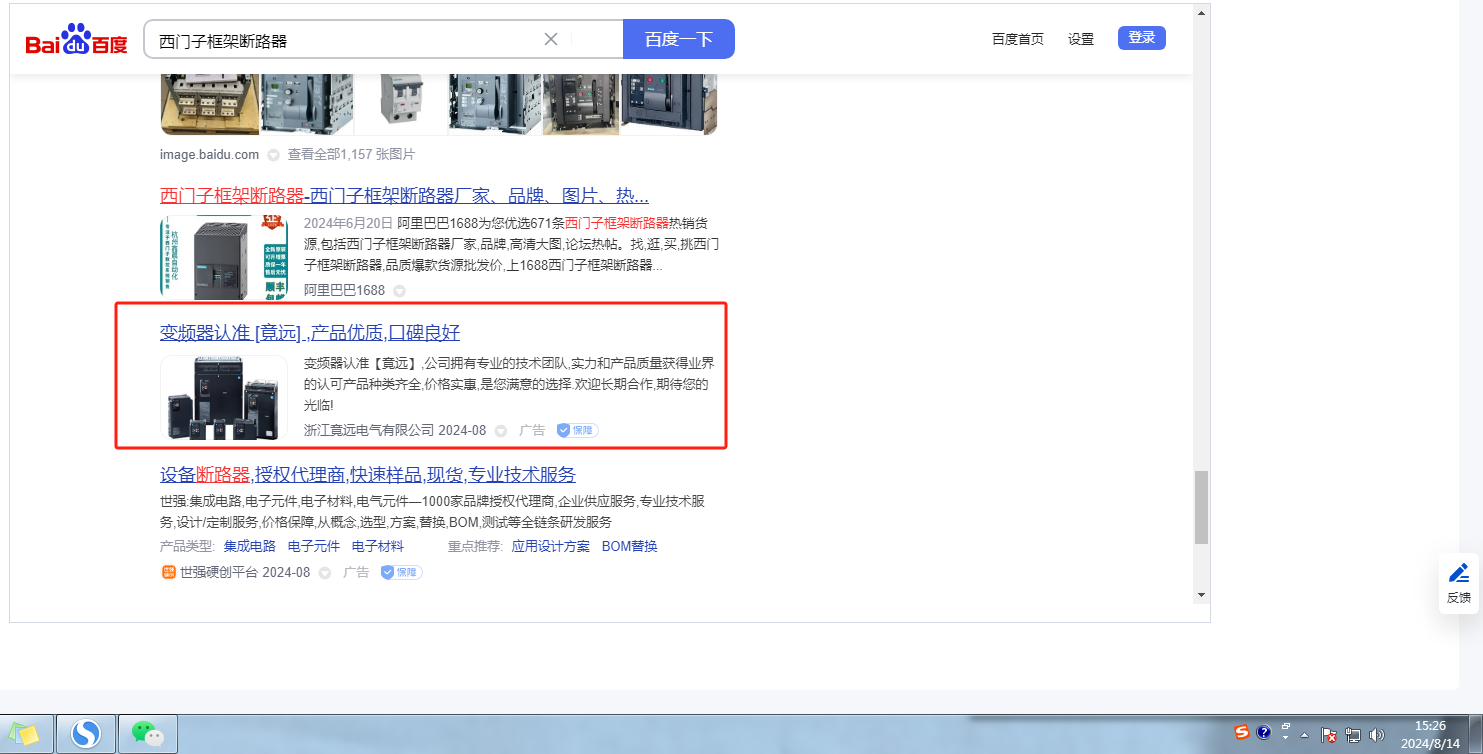This screenshot has width=1483, height=754.
Task: Click the 反馈 feedback pencil icon
Action: pyautogui.click(x=1459, y=573)
